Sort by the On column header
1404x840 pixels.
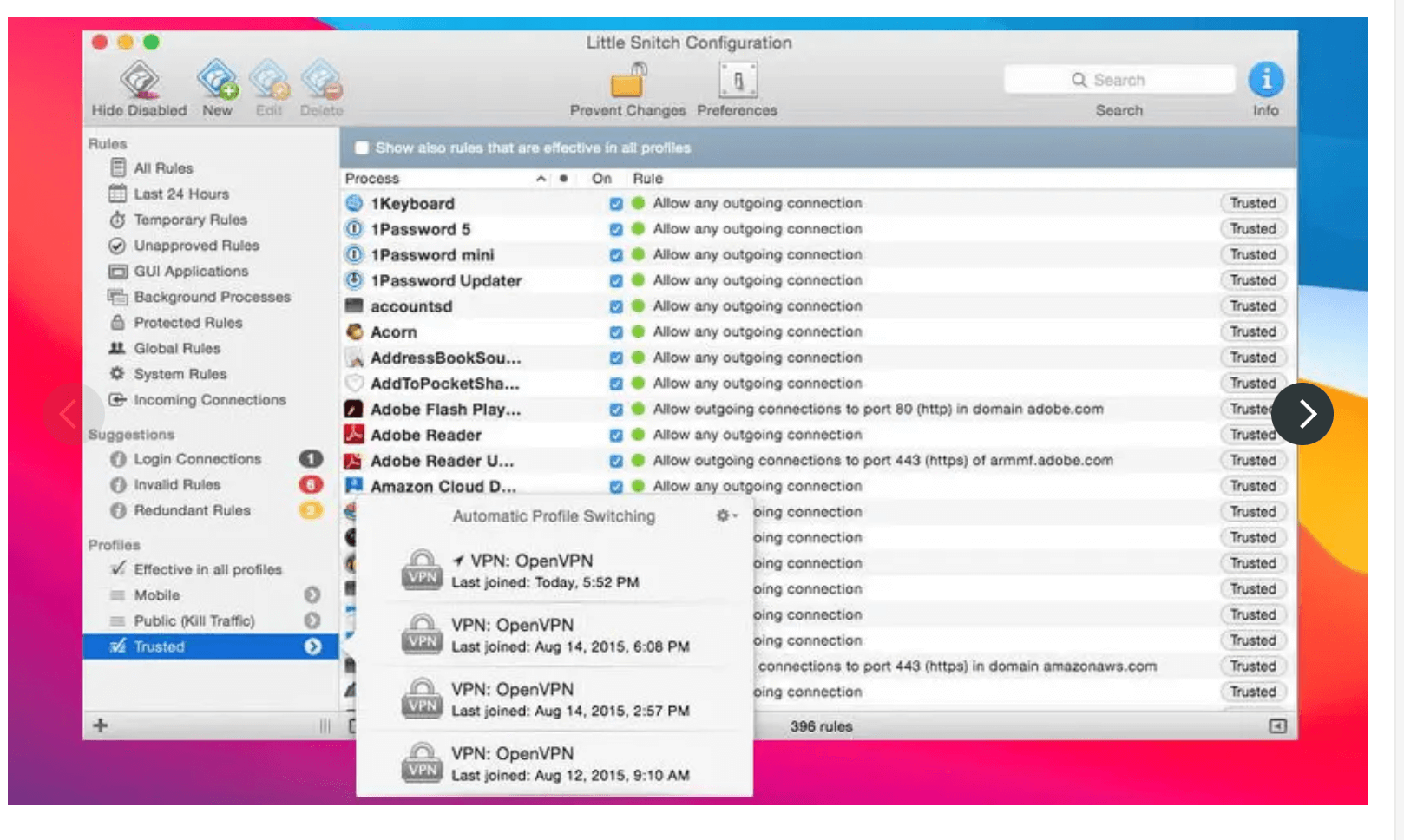601,178
